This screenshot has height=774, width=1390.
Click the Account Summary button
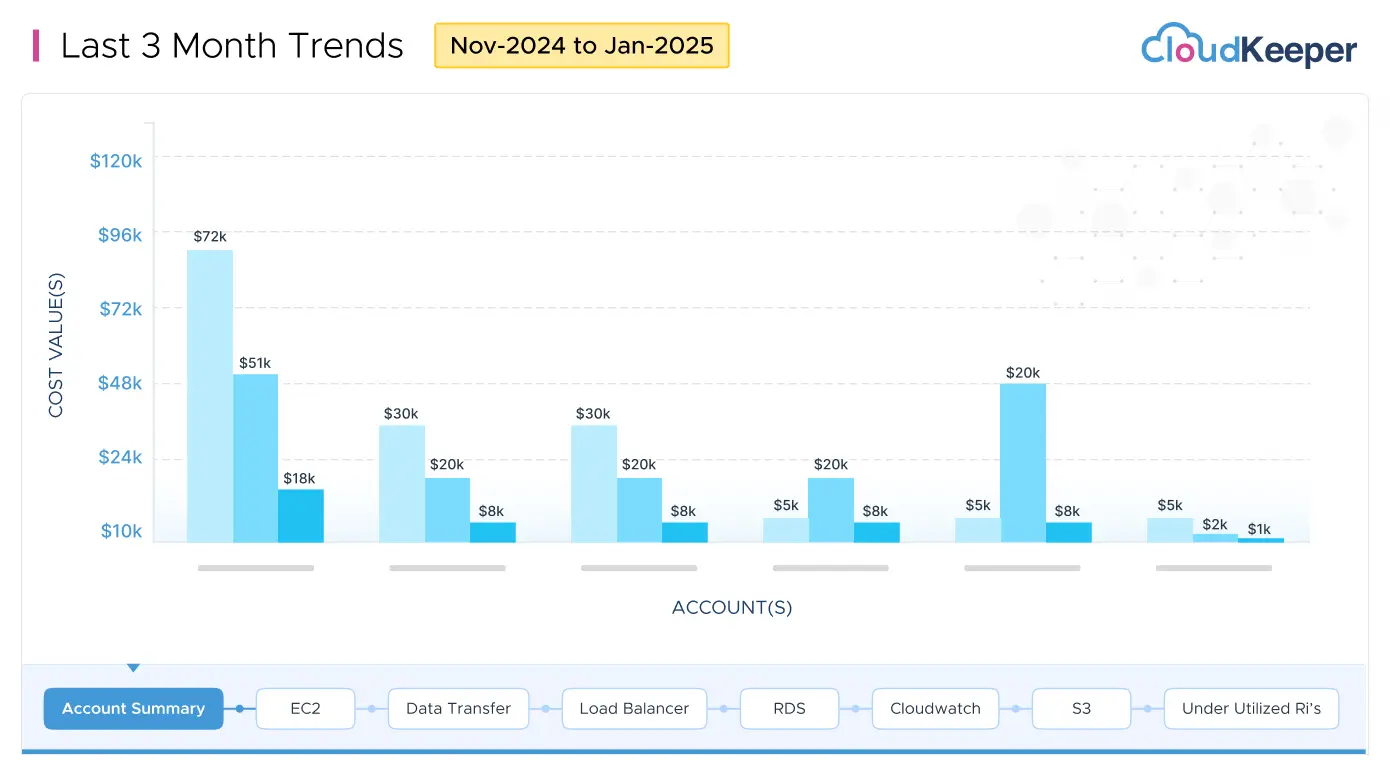[x=133, y=708]
